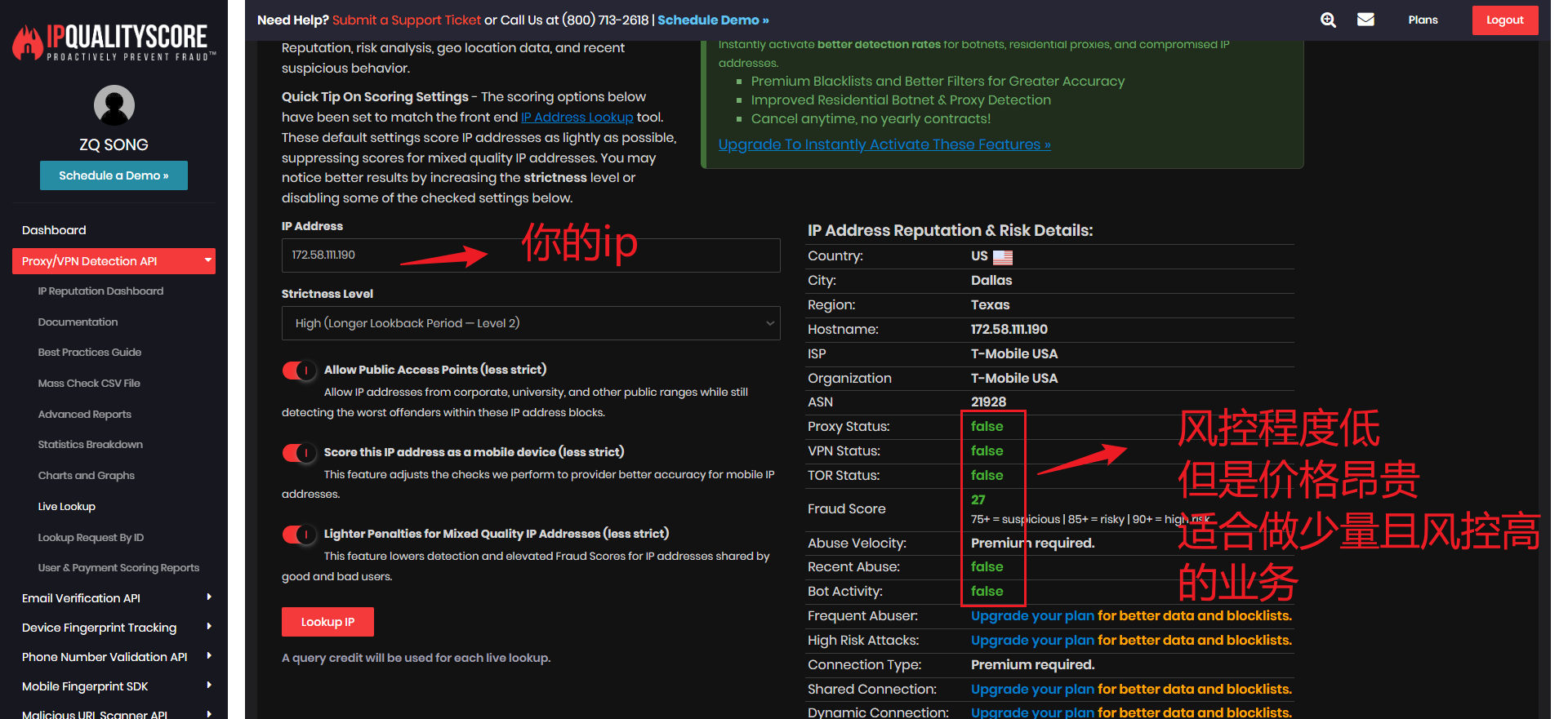Open the envelope messages icon
This screenshot has height=719, width=1568.
click(x=1365, y=20)
